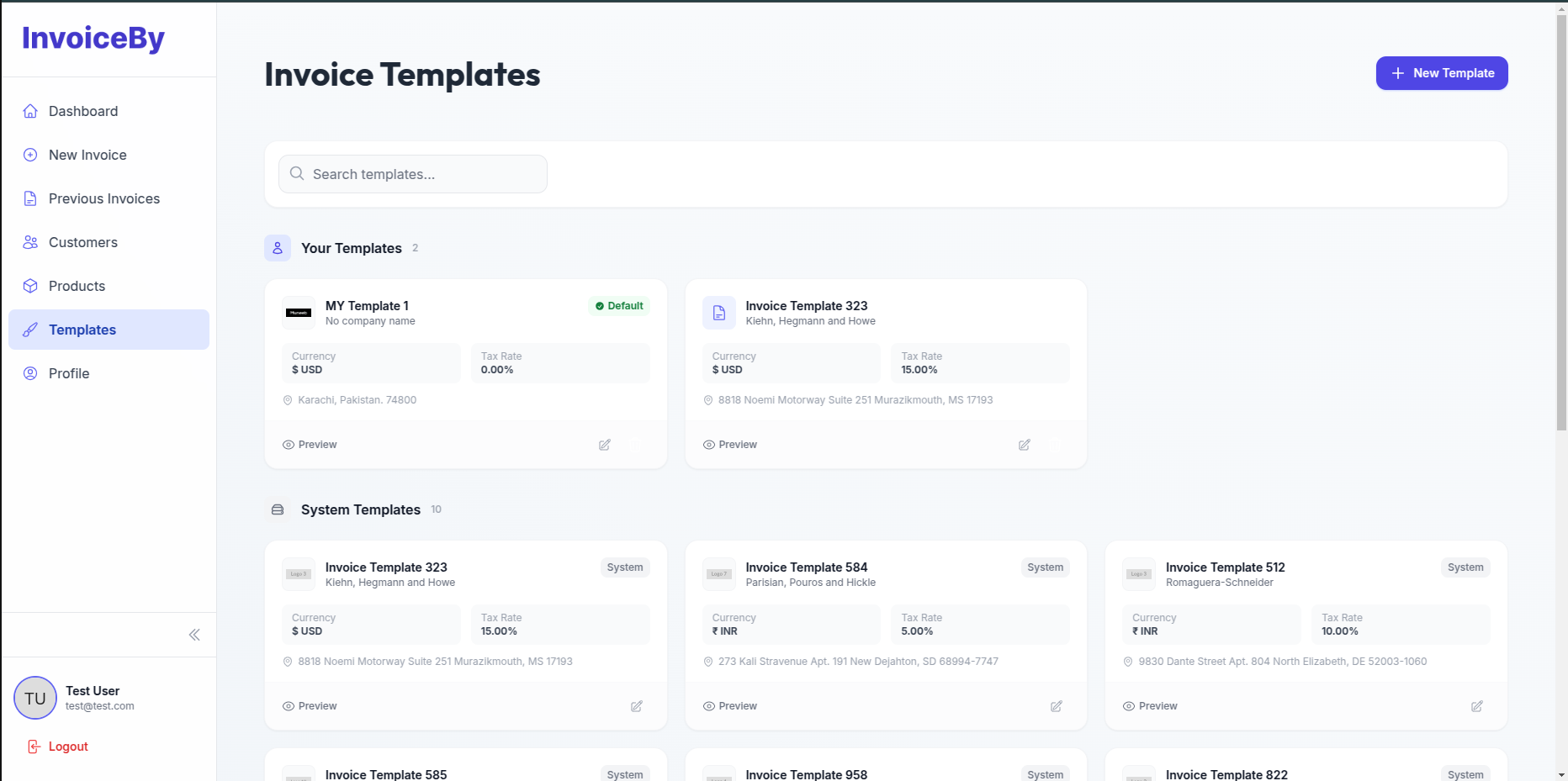The image size is (1568, 781).
Task: Go to the Profile page from the sidebar
Action: (109, 373)
